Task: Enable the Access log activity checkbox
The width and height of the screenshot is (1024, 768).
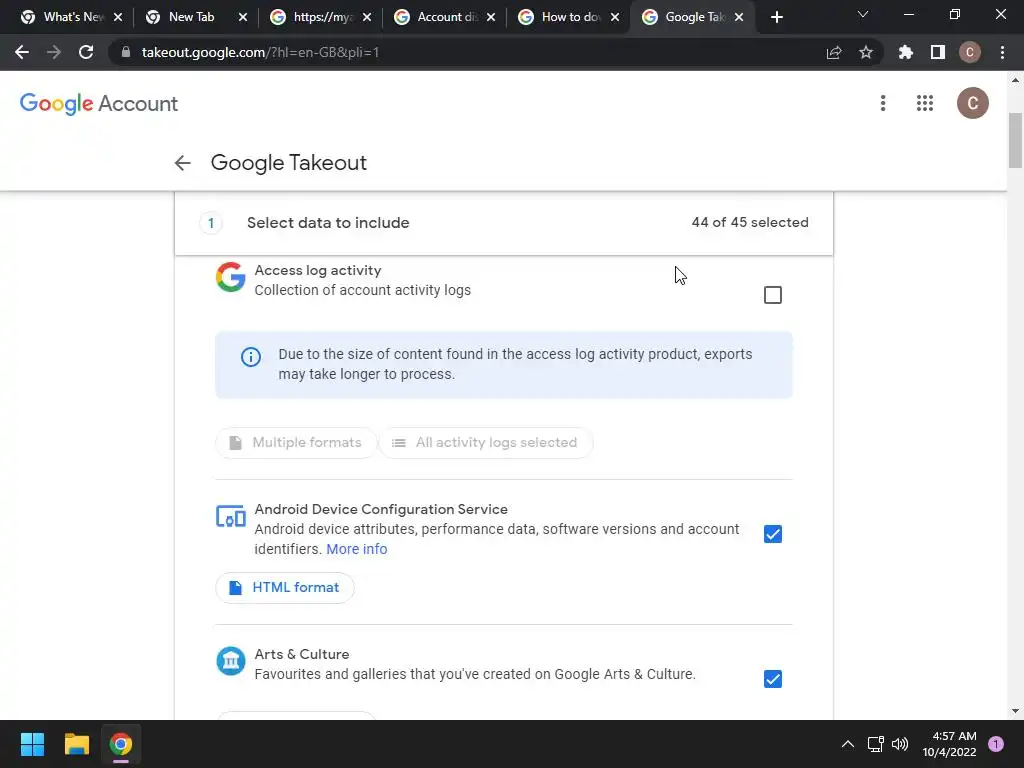Action: tap(773, 295)
